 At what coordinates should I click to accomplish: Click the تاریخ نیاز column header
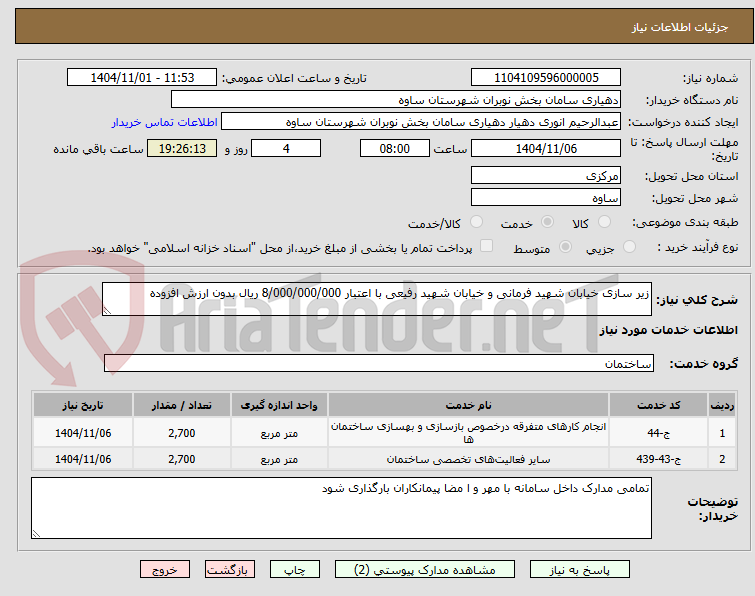[83, 405]
